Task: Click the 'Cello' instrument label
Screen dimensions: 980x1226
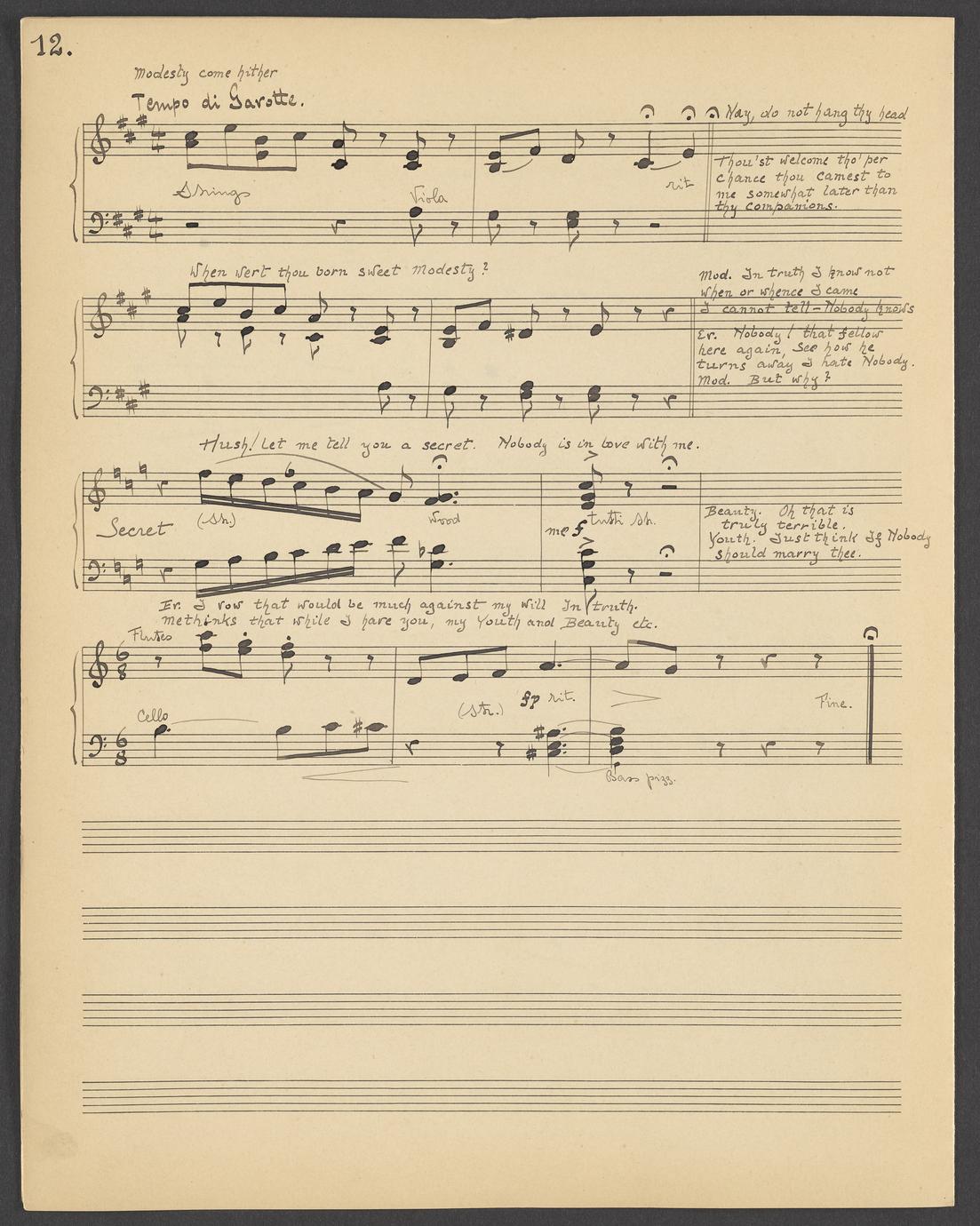Action: (153, 716)
